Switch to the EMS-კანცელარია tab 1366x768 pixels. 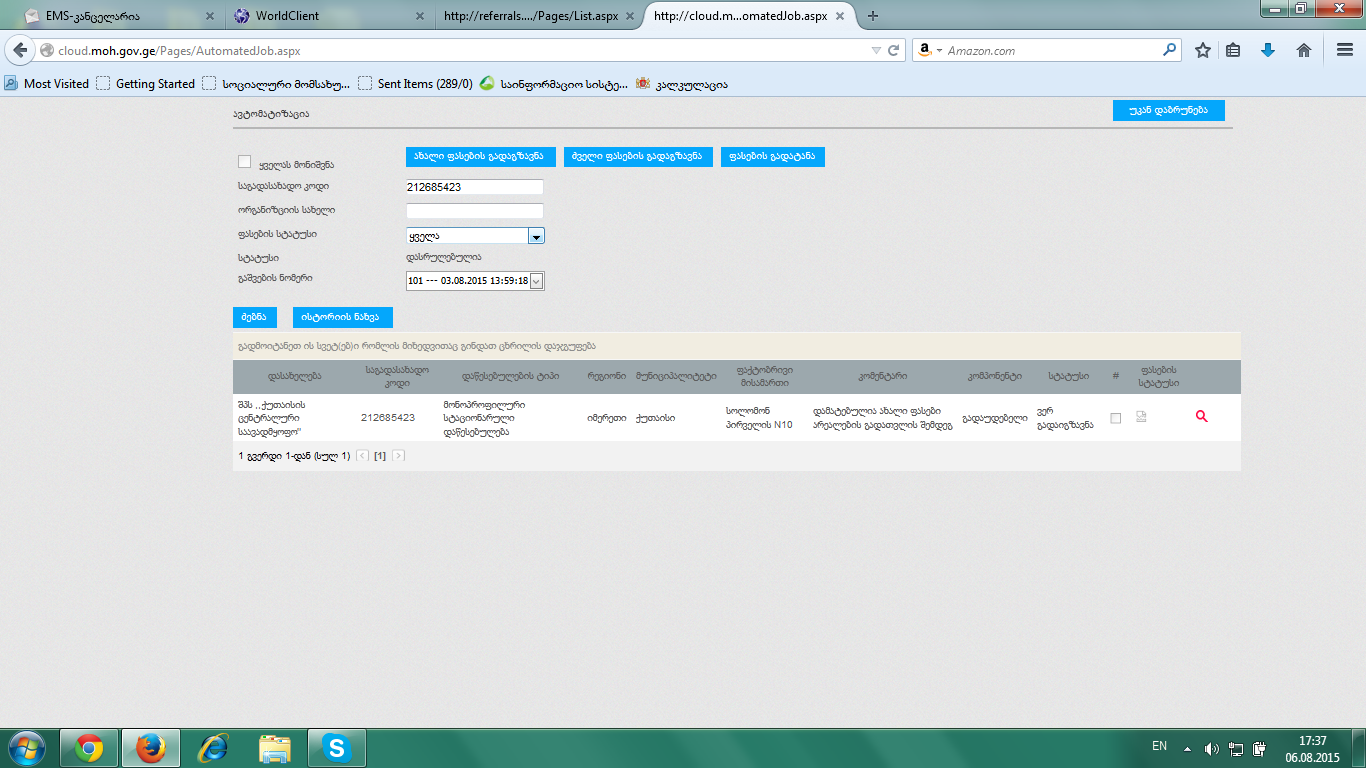click(x=115, y=16)
